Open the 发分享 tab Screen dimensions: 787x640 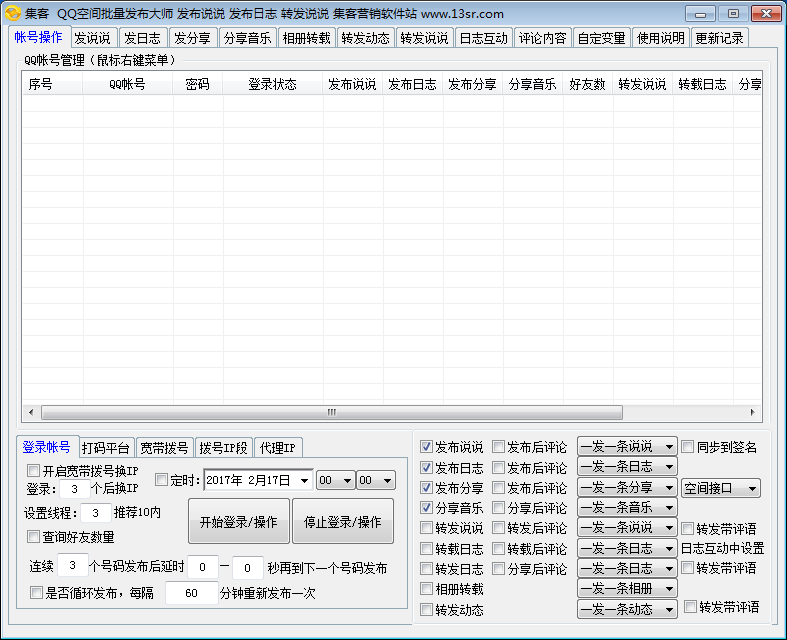tap(192, 38)
